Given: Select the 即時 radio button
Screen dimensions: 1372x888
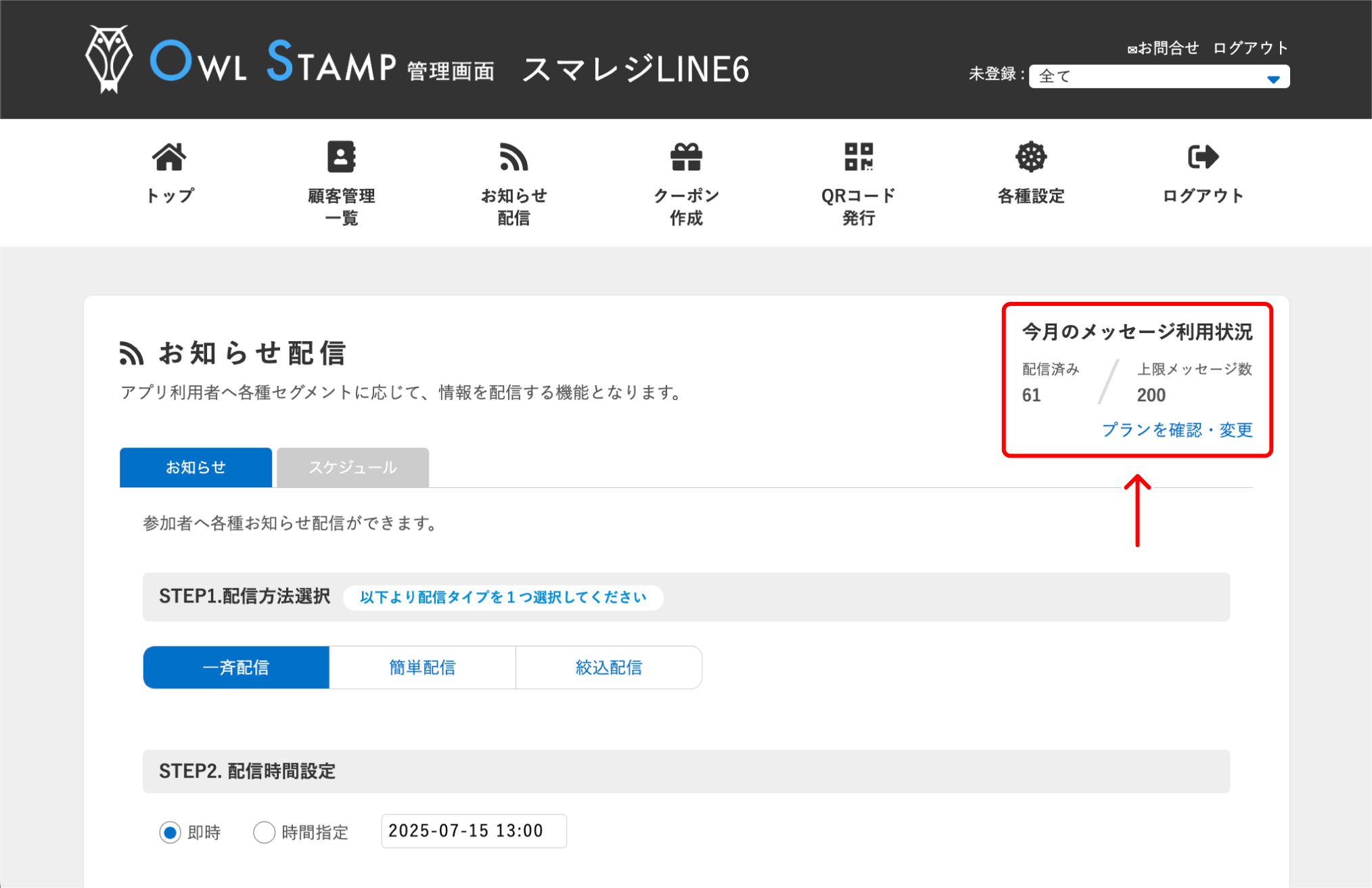Looking at the screenshot, I should (170, 832).
